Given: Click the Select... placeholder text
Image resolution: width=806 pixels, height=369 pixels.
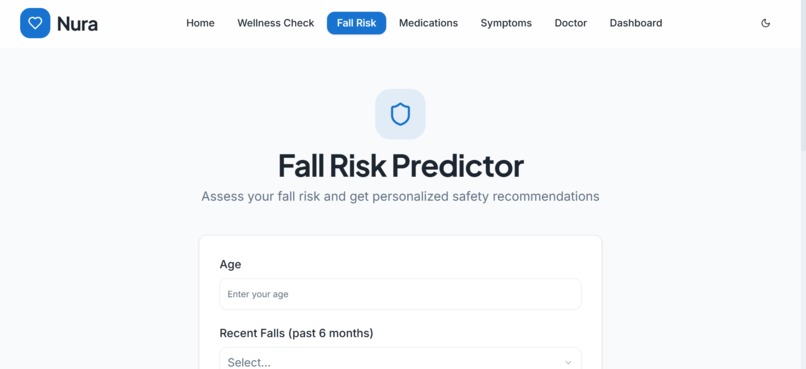Looking at the screenshot, I should (249, 362).
